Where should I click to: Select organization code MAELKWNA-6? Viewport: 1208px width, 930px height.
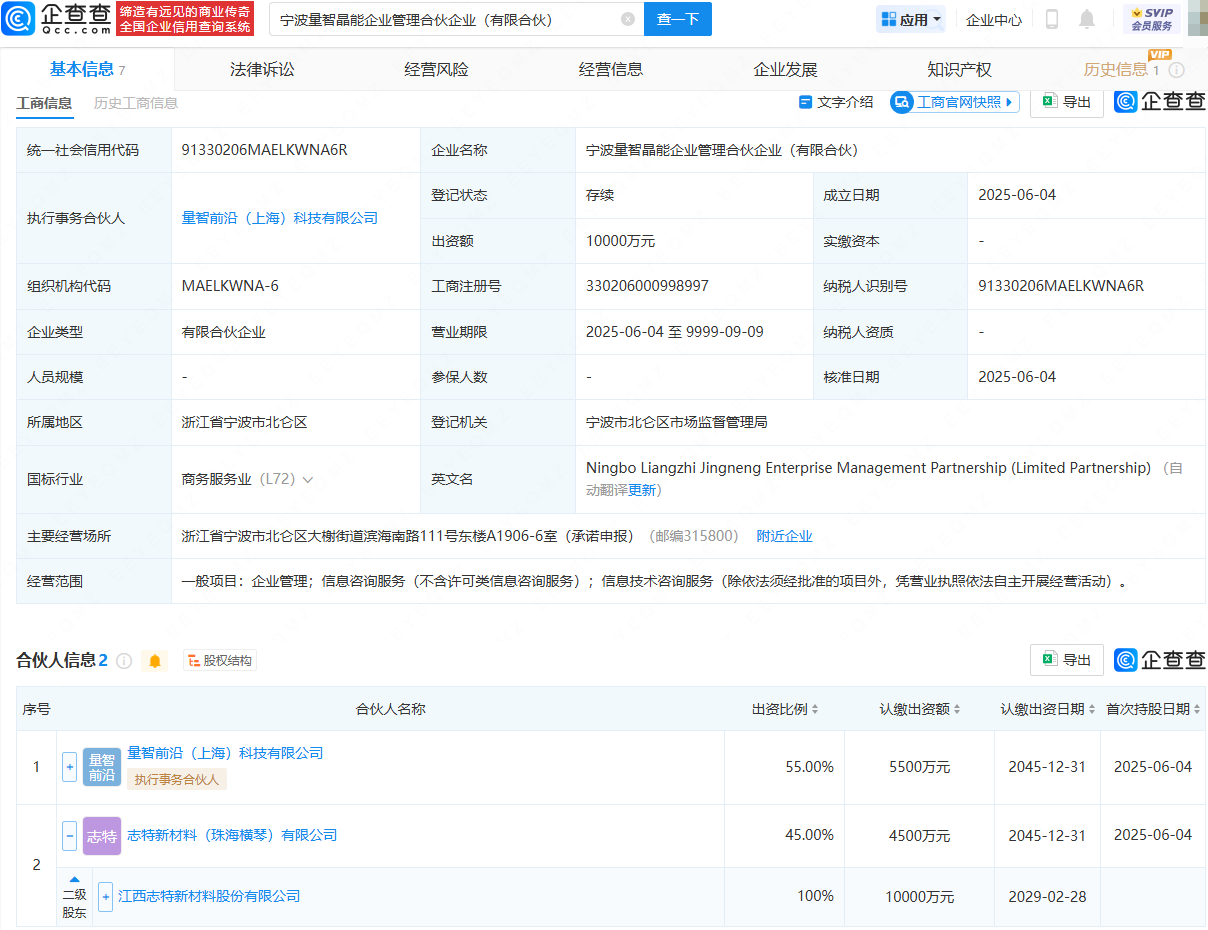click(x=230, y=286)
